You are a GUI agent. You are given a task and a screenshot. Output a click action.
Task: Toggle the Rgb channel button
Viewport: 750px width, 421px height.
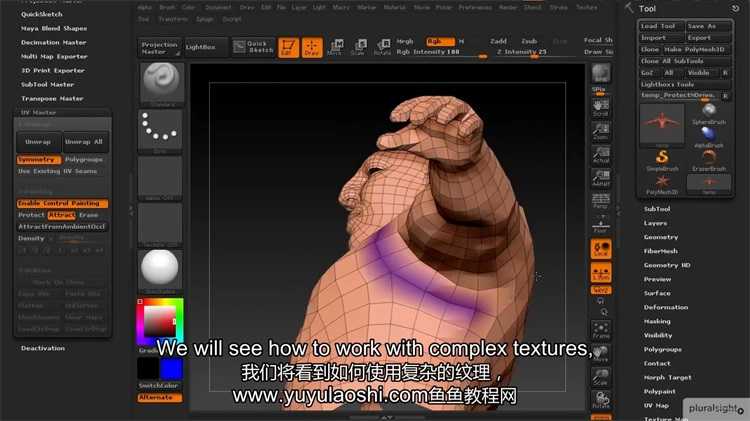coord(440,41)
